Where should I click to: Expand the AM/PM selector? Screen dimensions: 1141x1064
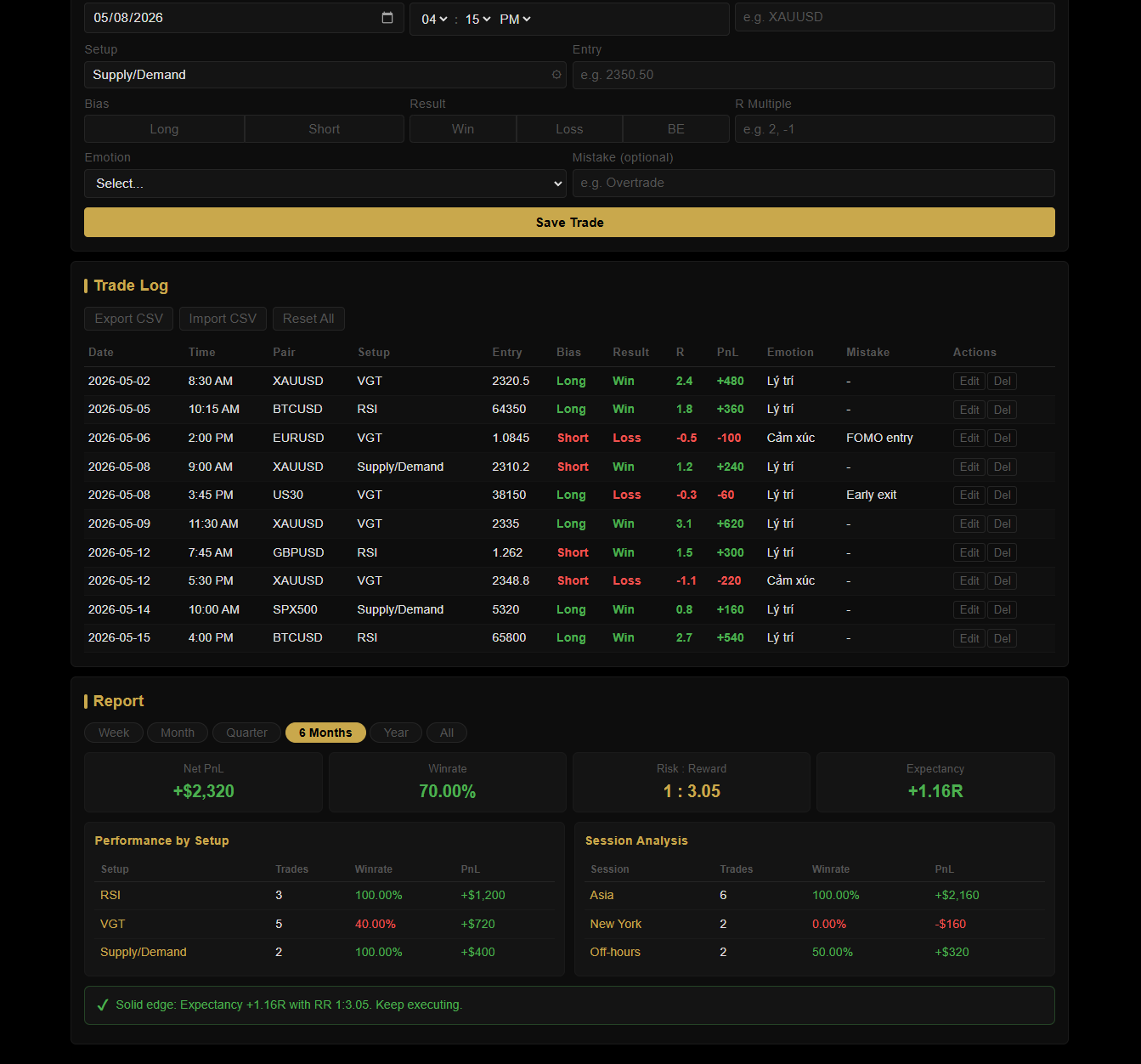pyautogui.click(x=515, y=20)
